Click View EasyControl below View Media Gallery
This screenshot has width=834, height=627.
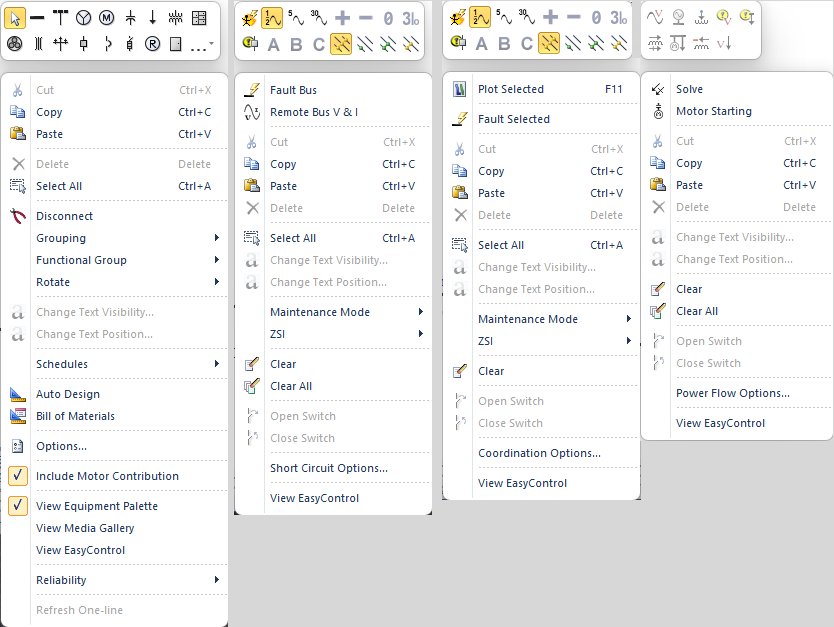pos(114,550)
